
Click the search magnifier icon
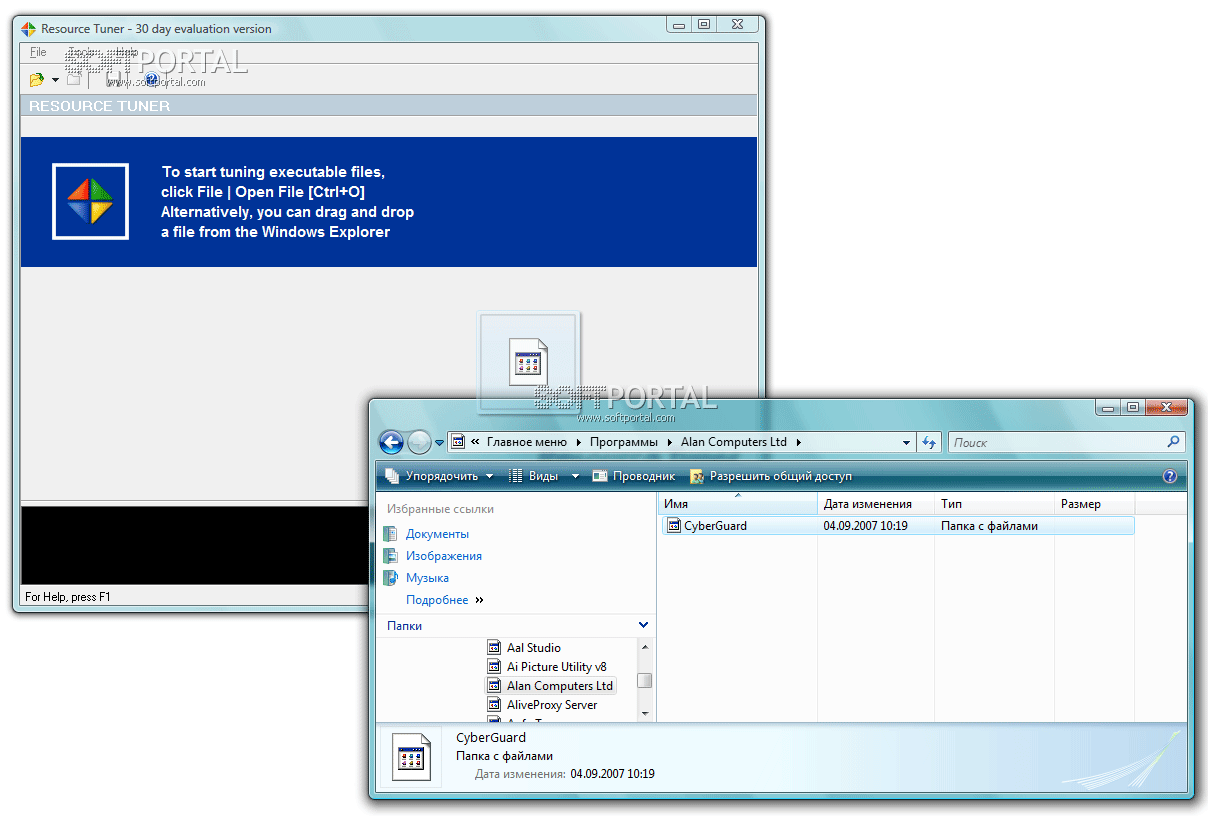1174,442
